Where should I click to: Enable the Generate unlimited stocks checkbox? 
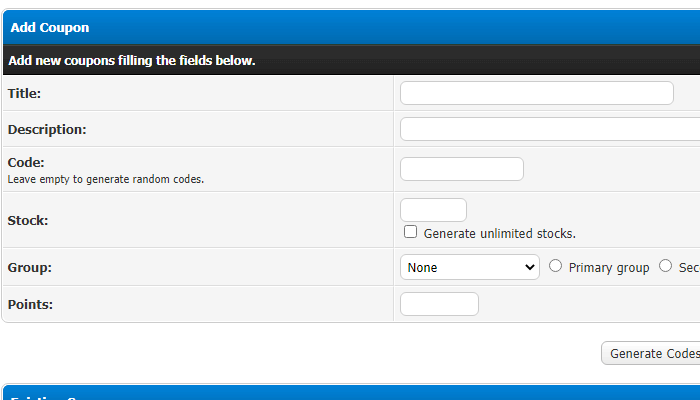(411, 232)
